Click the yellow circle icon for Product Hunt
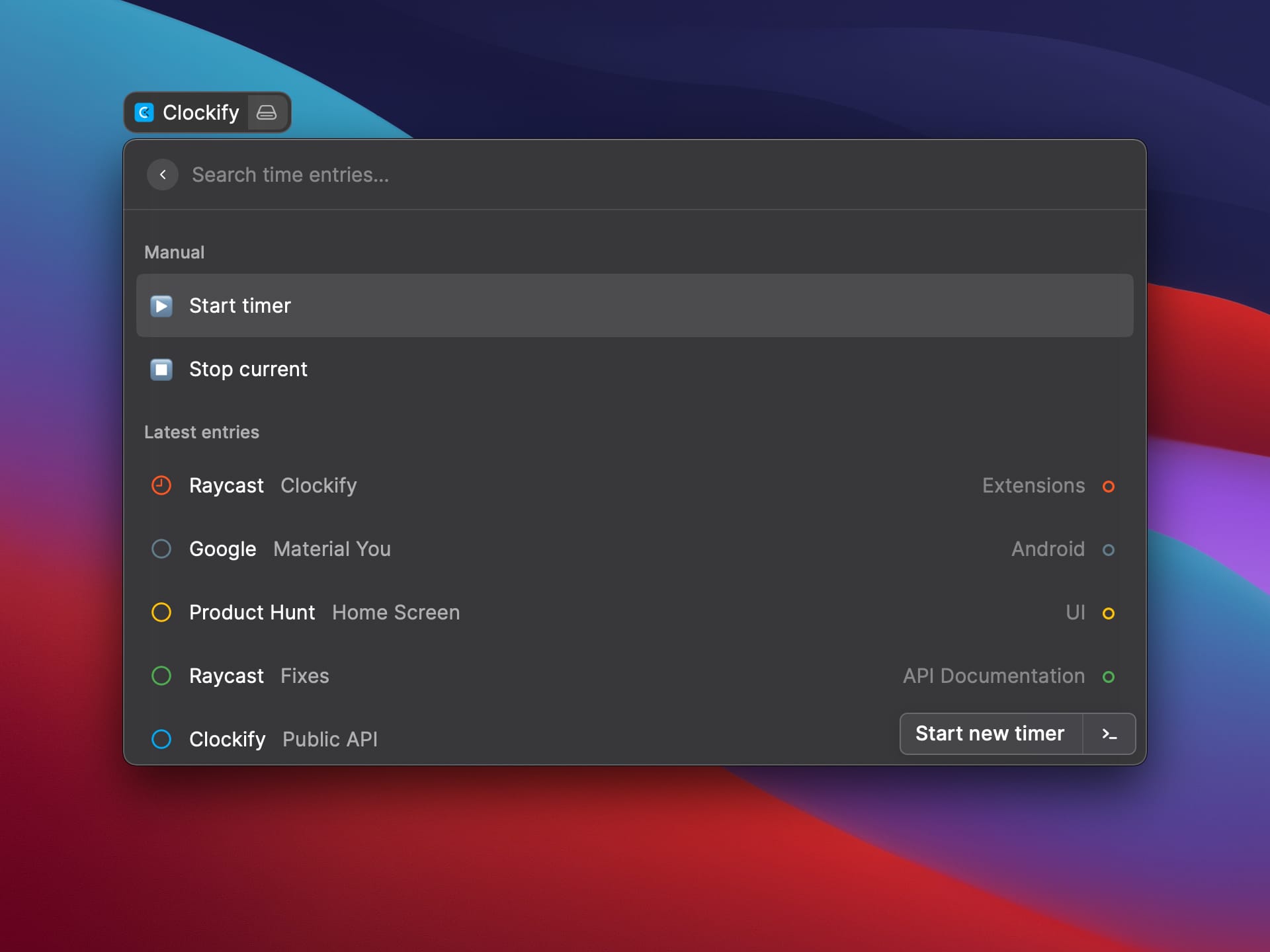Viewport: 1270px width, 952px height. (161, 613)
